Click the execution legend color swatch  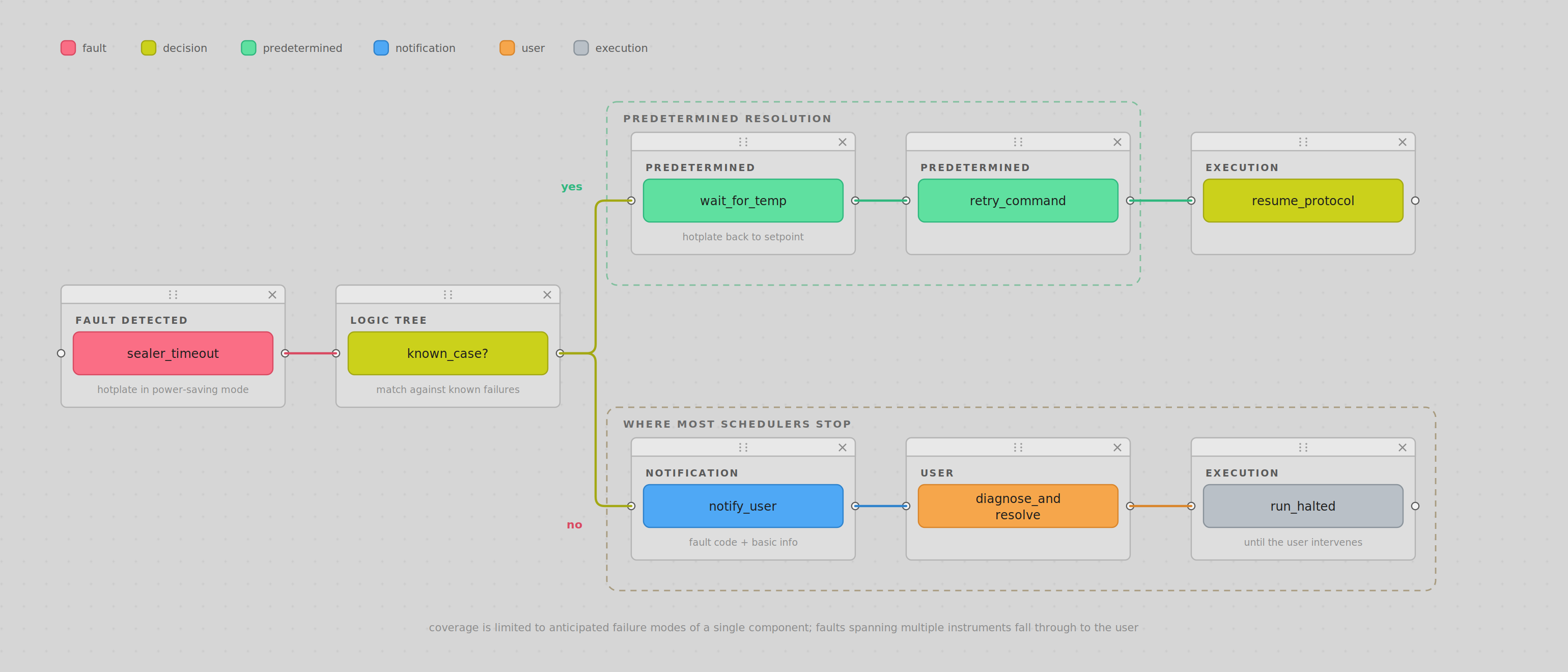(581, 48)
